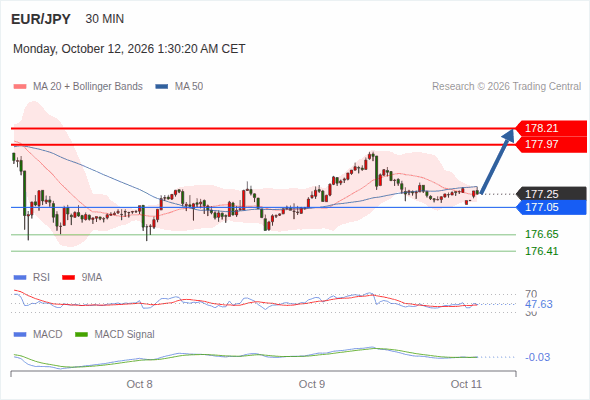
Task: Click the 176.41 support level label
Action: 542,251
